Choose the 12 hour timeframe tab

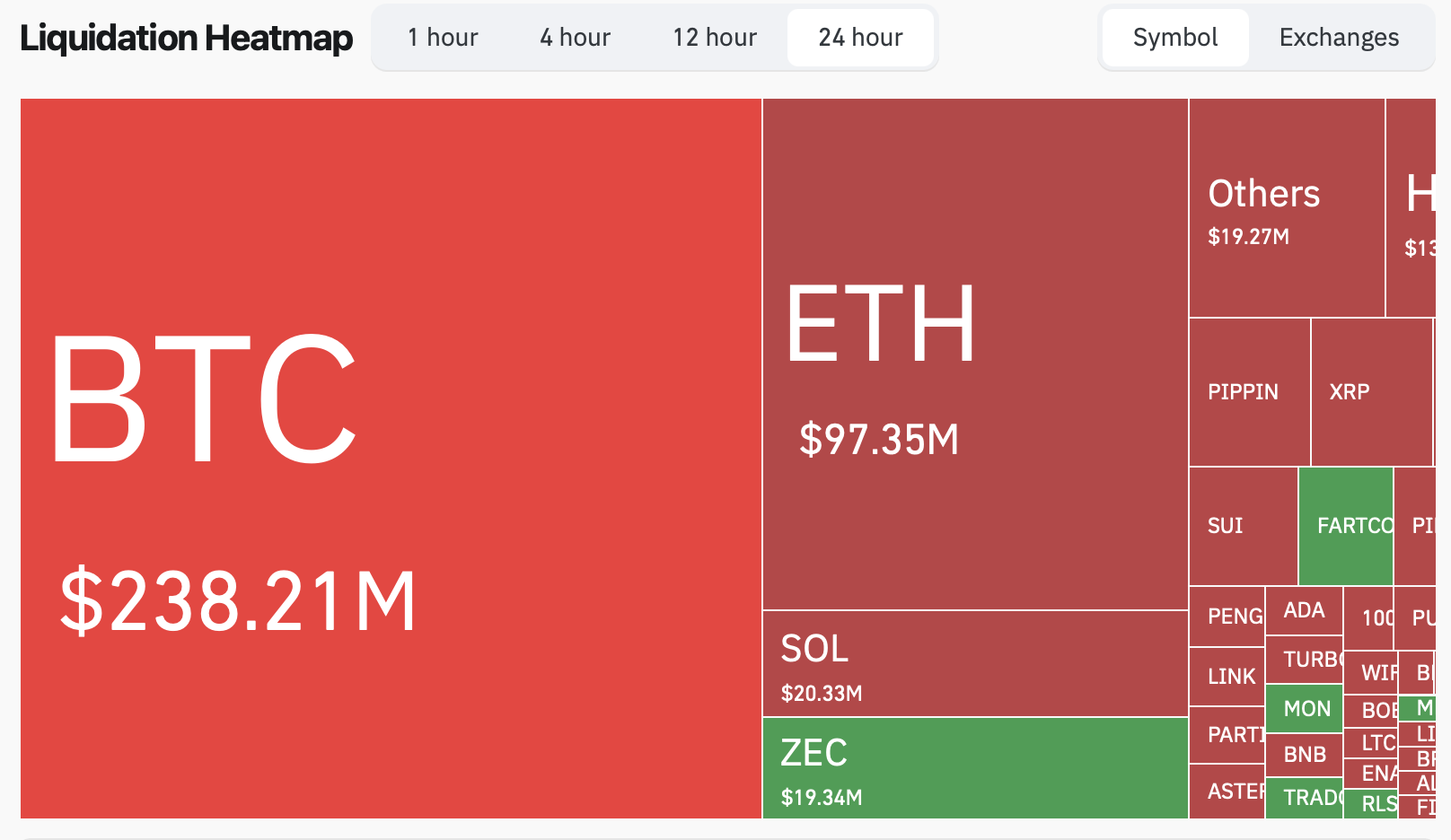click(715, 38)
